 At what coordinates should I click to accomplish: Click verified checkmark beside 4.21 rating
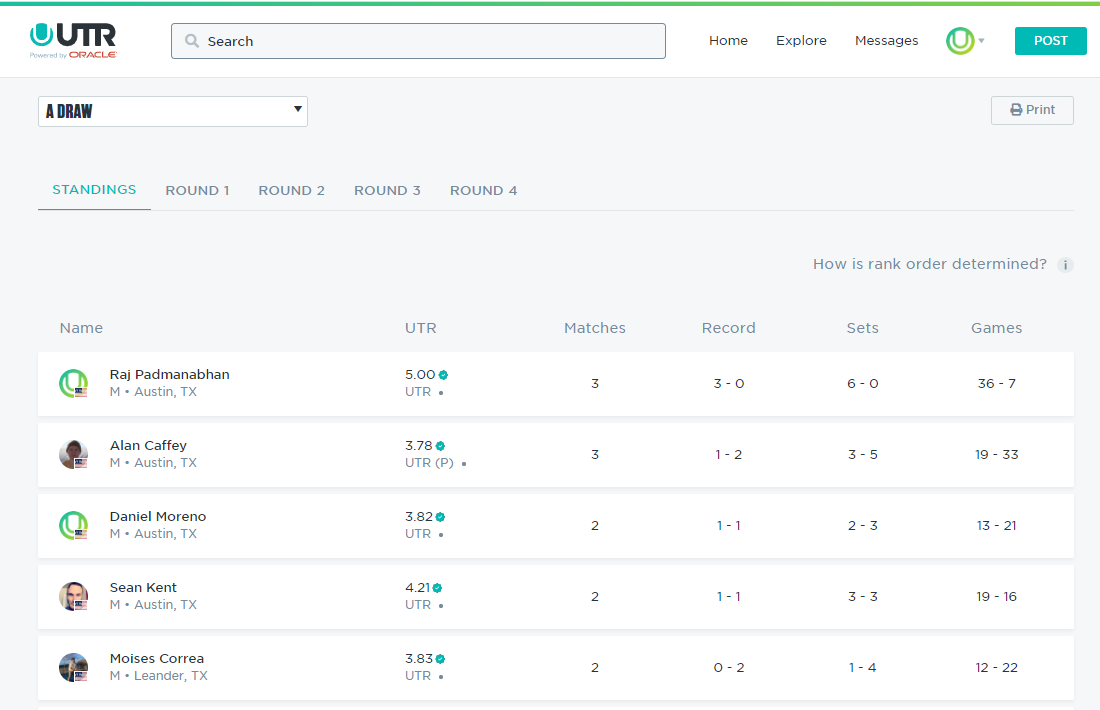[437, 588]
